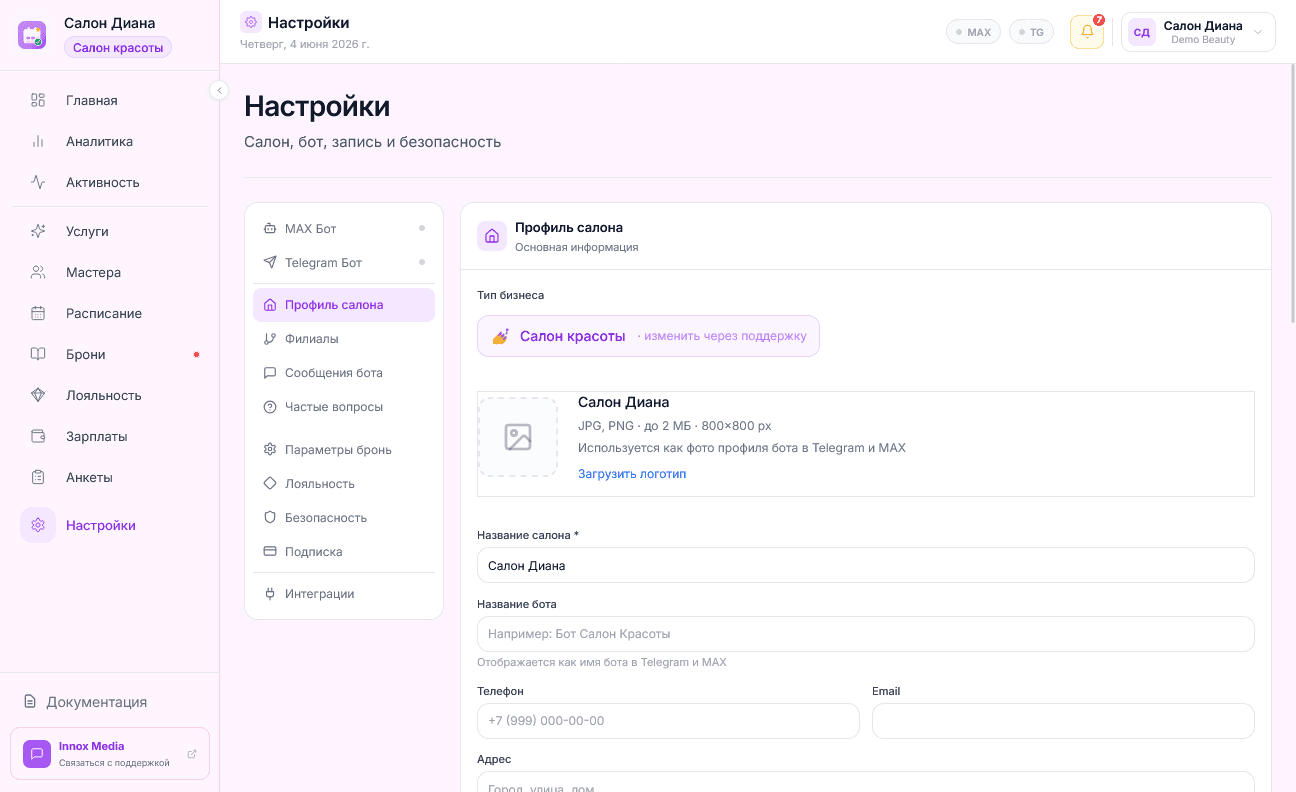Viewport: 1296px width, 792px height.
Task: Click the Название салона input field
Action: [x=866, y=565]
